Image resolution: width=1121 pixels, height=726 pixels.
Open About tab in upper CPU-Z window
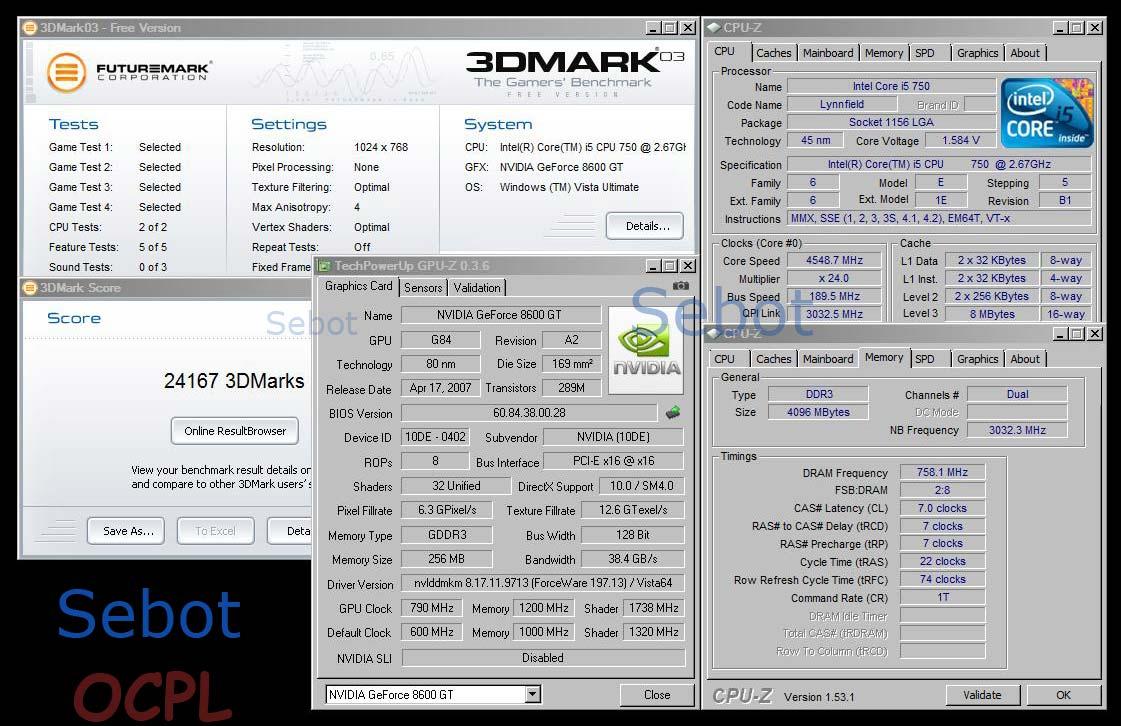(x=1024, y=53)
